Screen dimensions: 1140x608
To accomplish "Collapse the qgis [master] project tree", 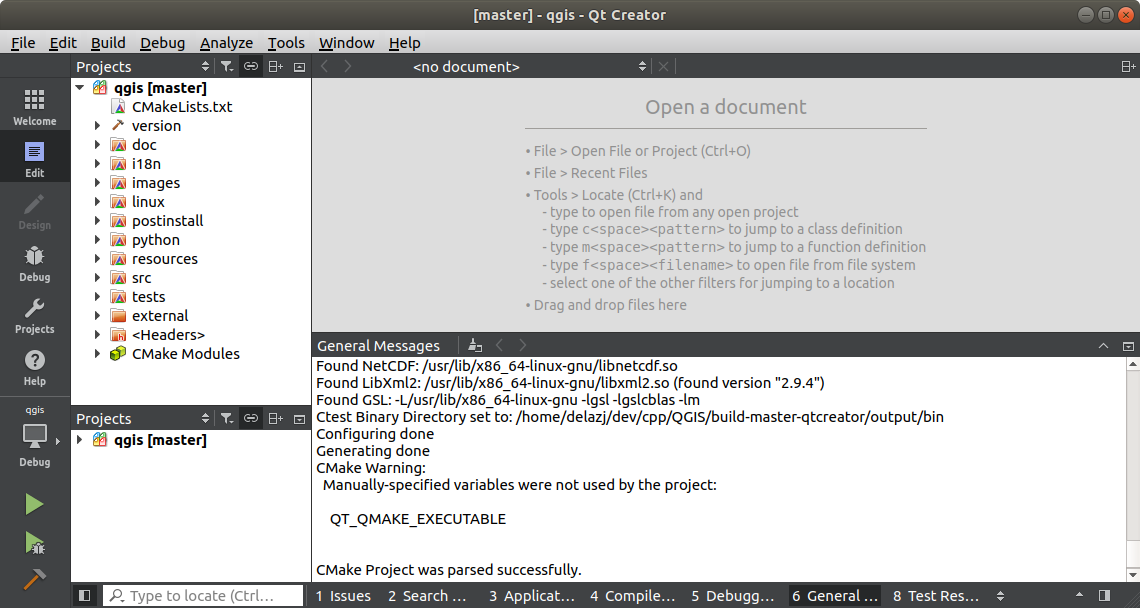I will [80, 87].
